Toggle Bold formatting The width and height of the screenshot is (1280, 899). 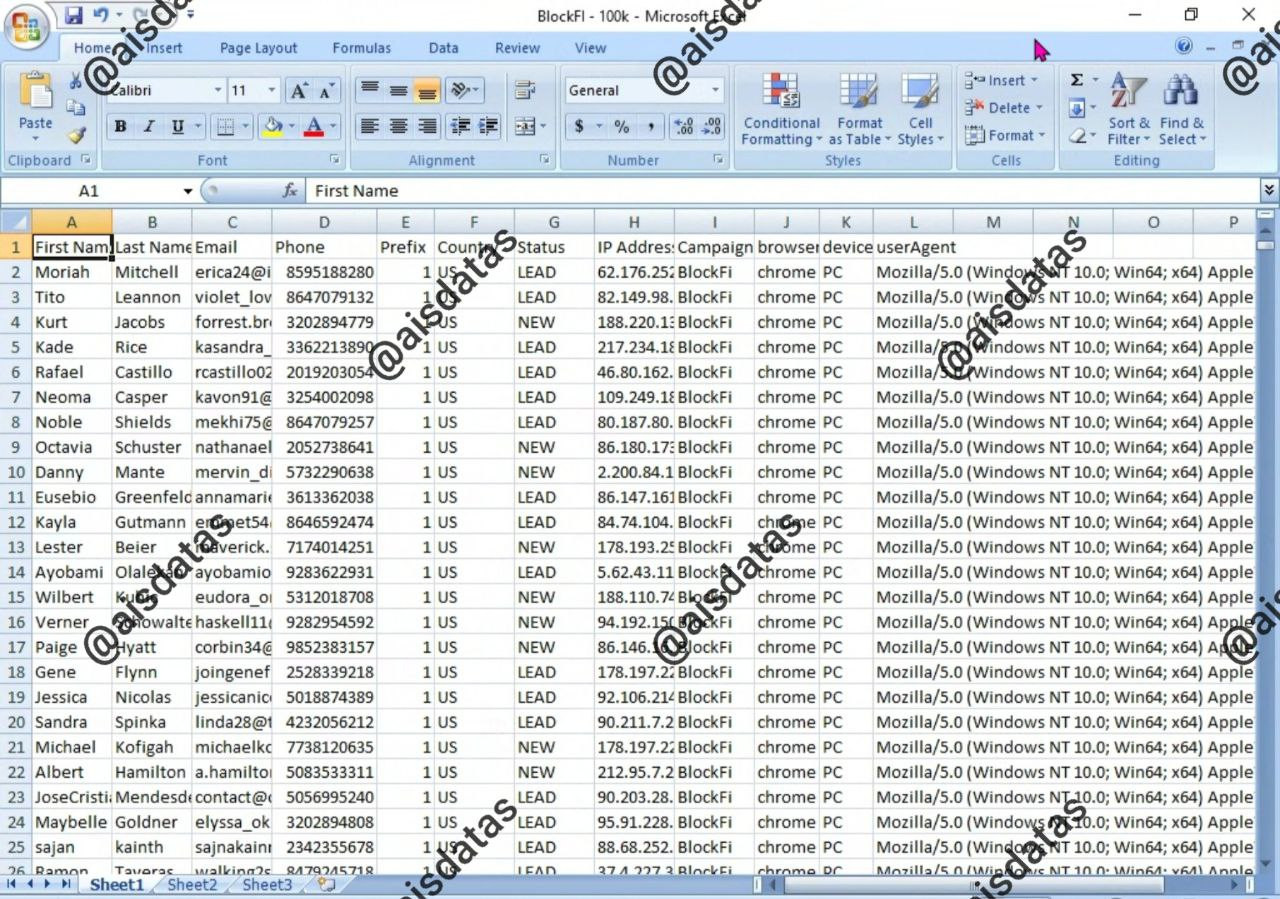tap(120, 126)
